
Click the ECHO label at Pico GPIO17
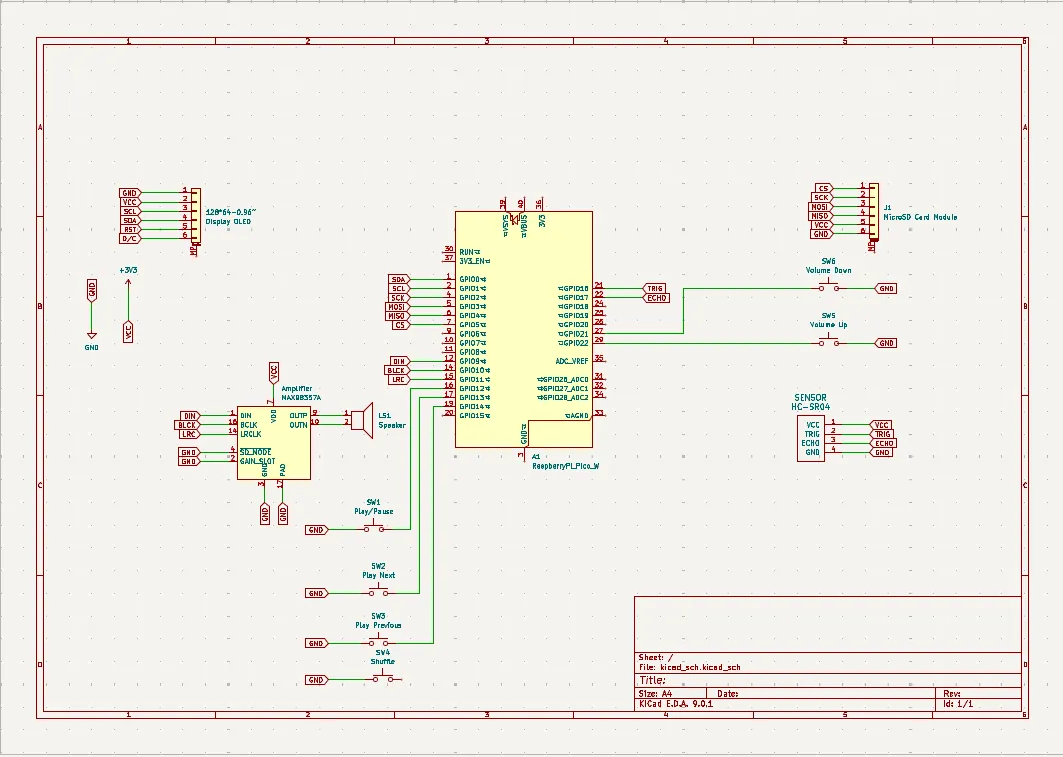[x=656, y=298]
